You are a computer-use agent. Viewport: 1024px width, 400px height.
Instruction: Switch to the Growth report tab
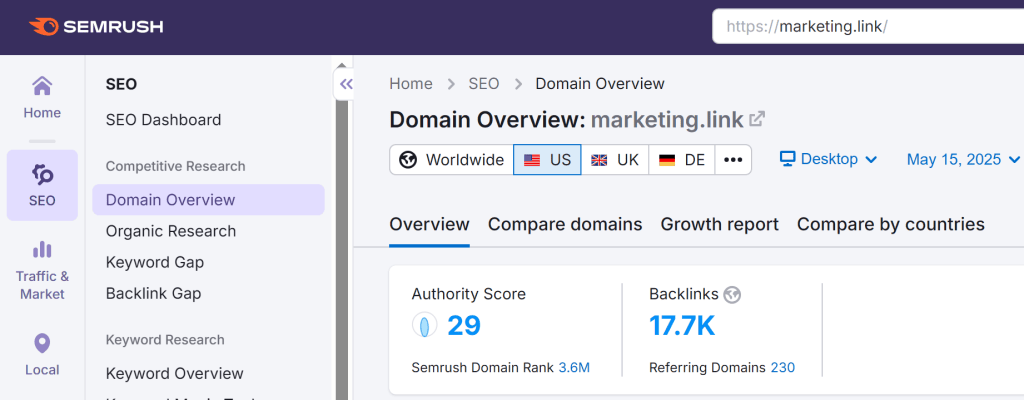[x=720, y=224]
